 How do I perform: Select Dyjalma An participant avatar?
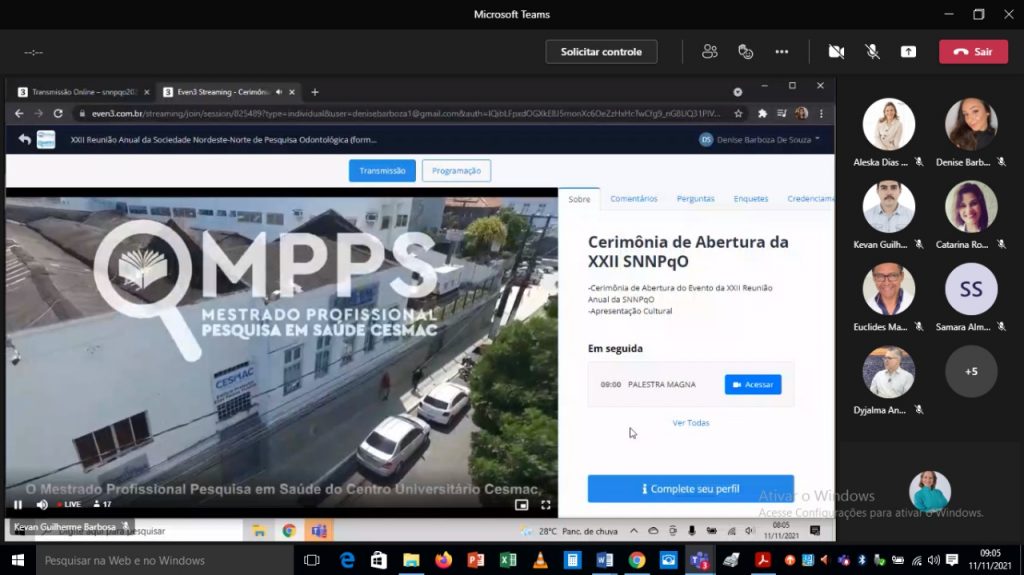(x=888, y=372)
